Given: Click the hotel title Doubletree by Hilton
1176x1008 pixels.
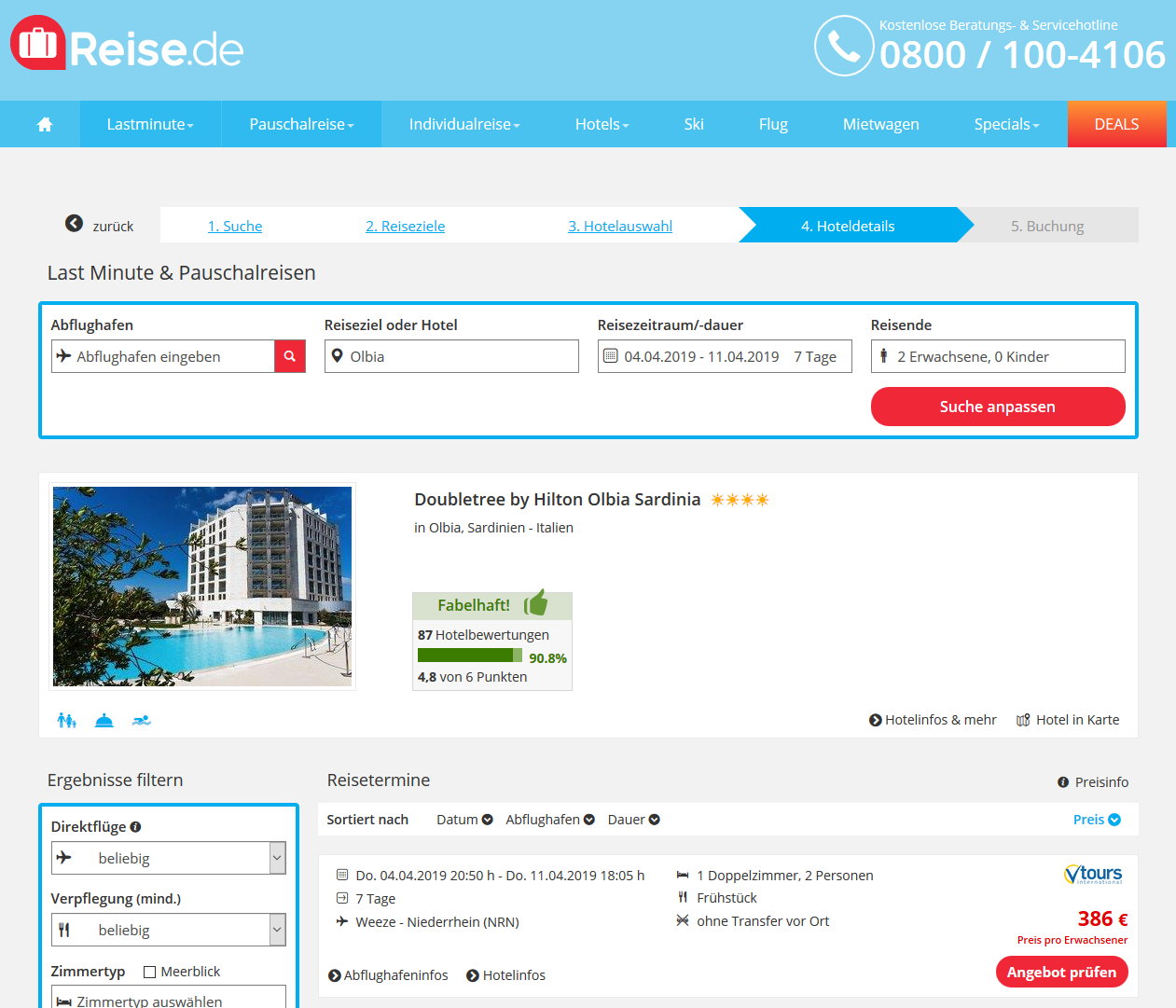Looking at the screenshot, I should (557, 500).
